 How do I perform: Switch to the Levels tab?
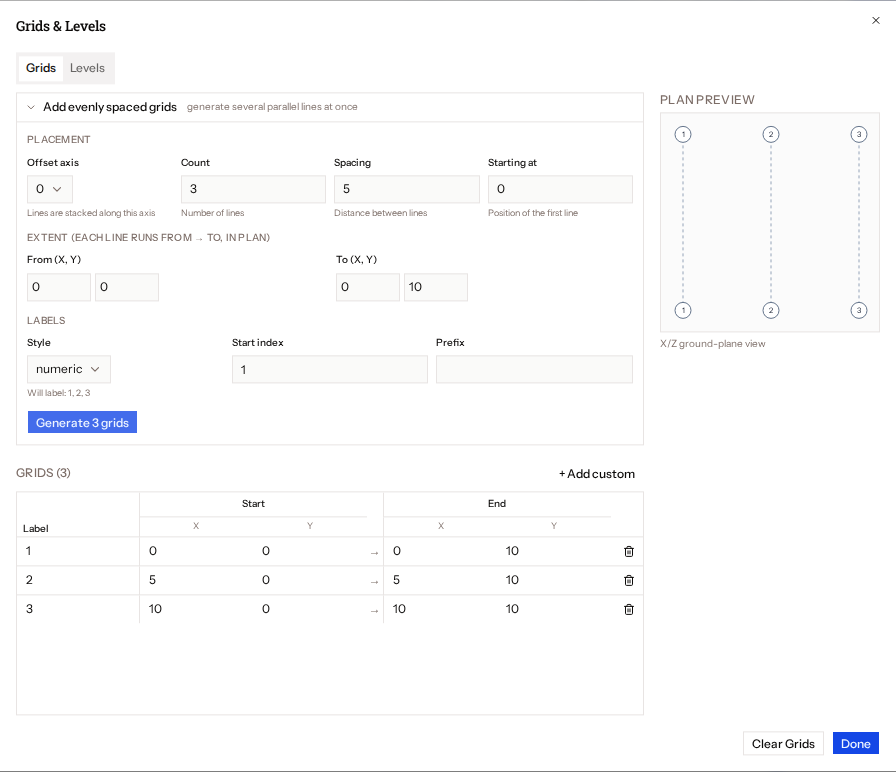(87, 68)
